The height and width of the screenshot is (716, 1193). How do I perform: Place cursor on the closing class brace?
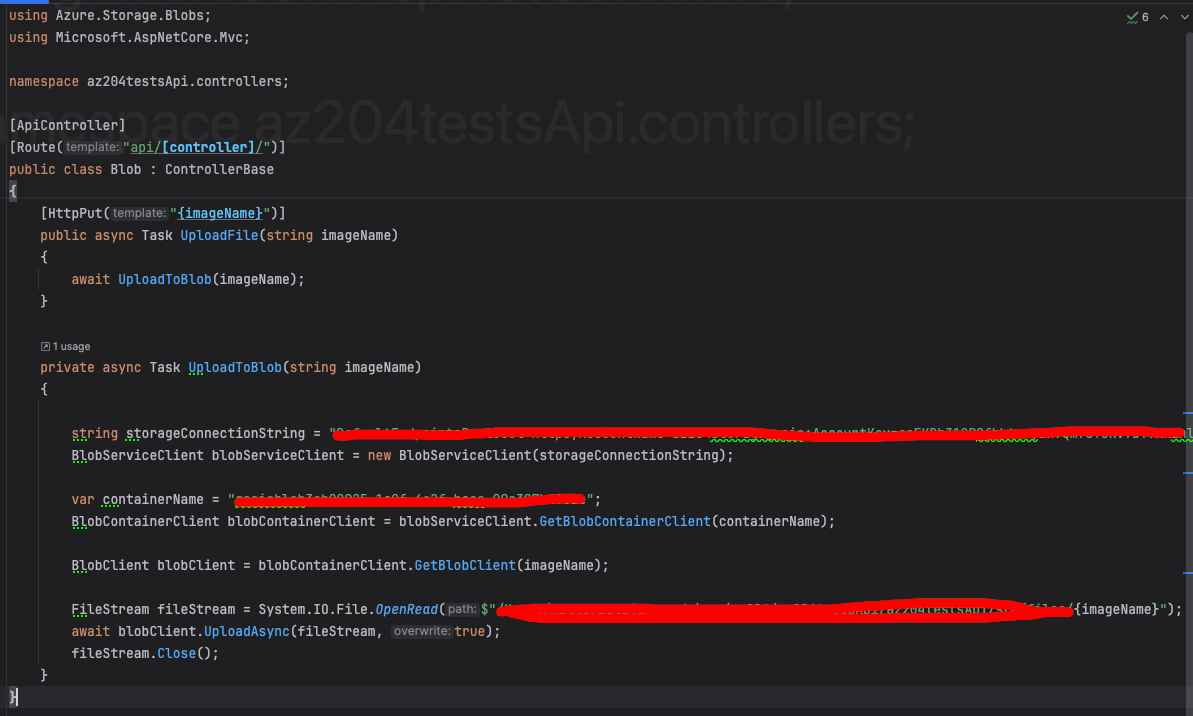click(x=13, y=696)
